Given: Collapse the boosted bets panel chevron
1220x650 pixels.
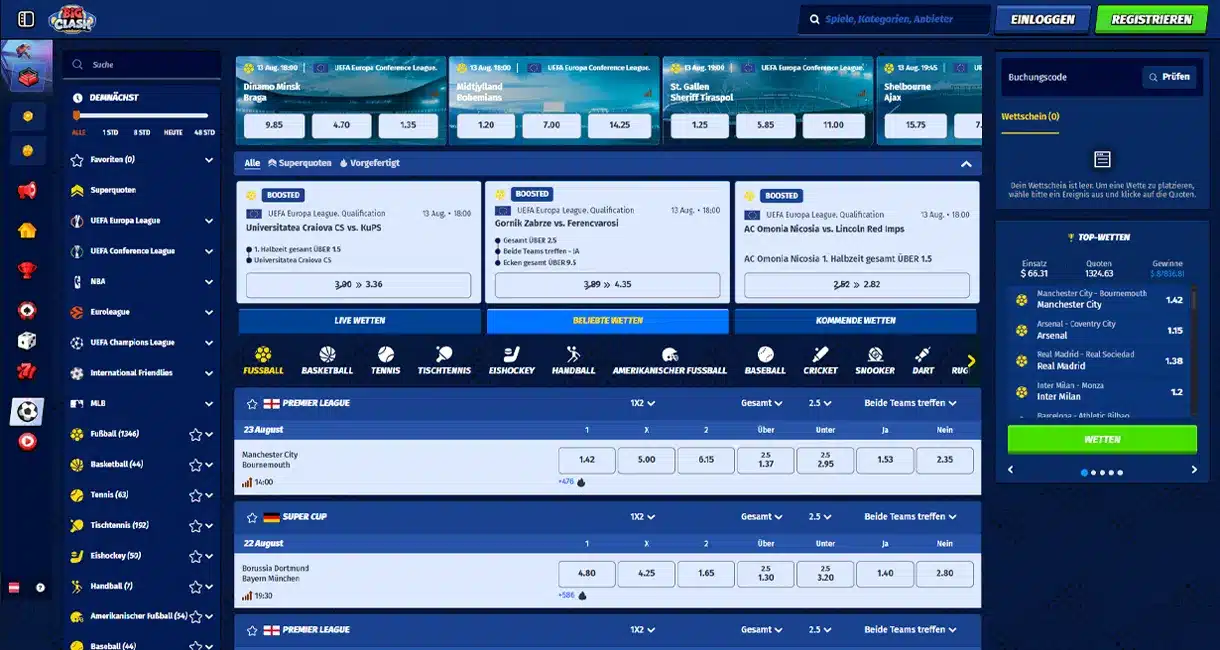Looking at the screenshot, I should click(966, 164).
